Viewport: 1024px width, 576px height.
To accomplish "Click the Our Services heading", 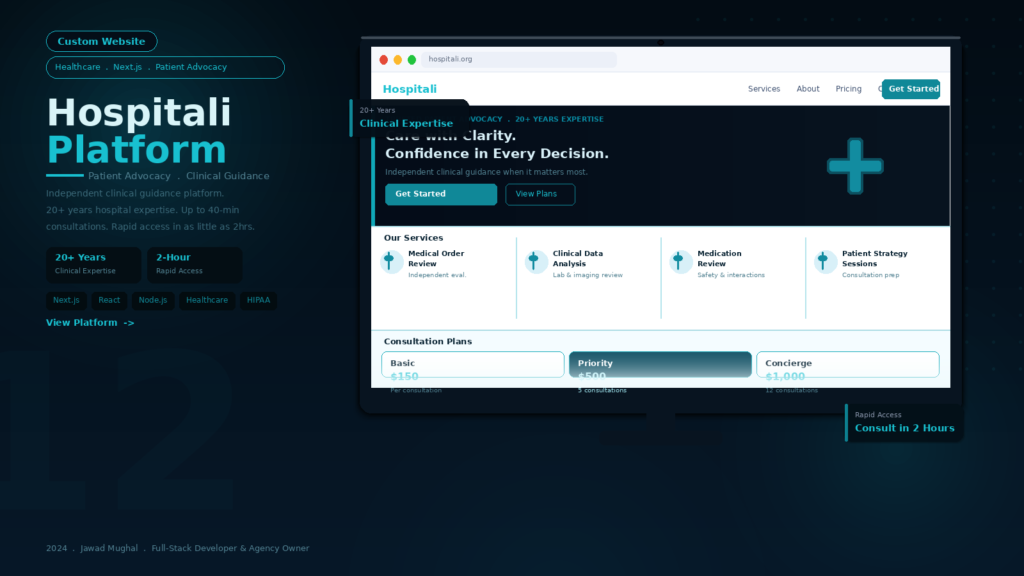I will coord(413,238).
